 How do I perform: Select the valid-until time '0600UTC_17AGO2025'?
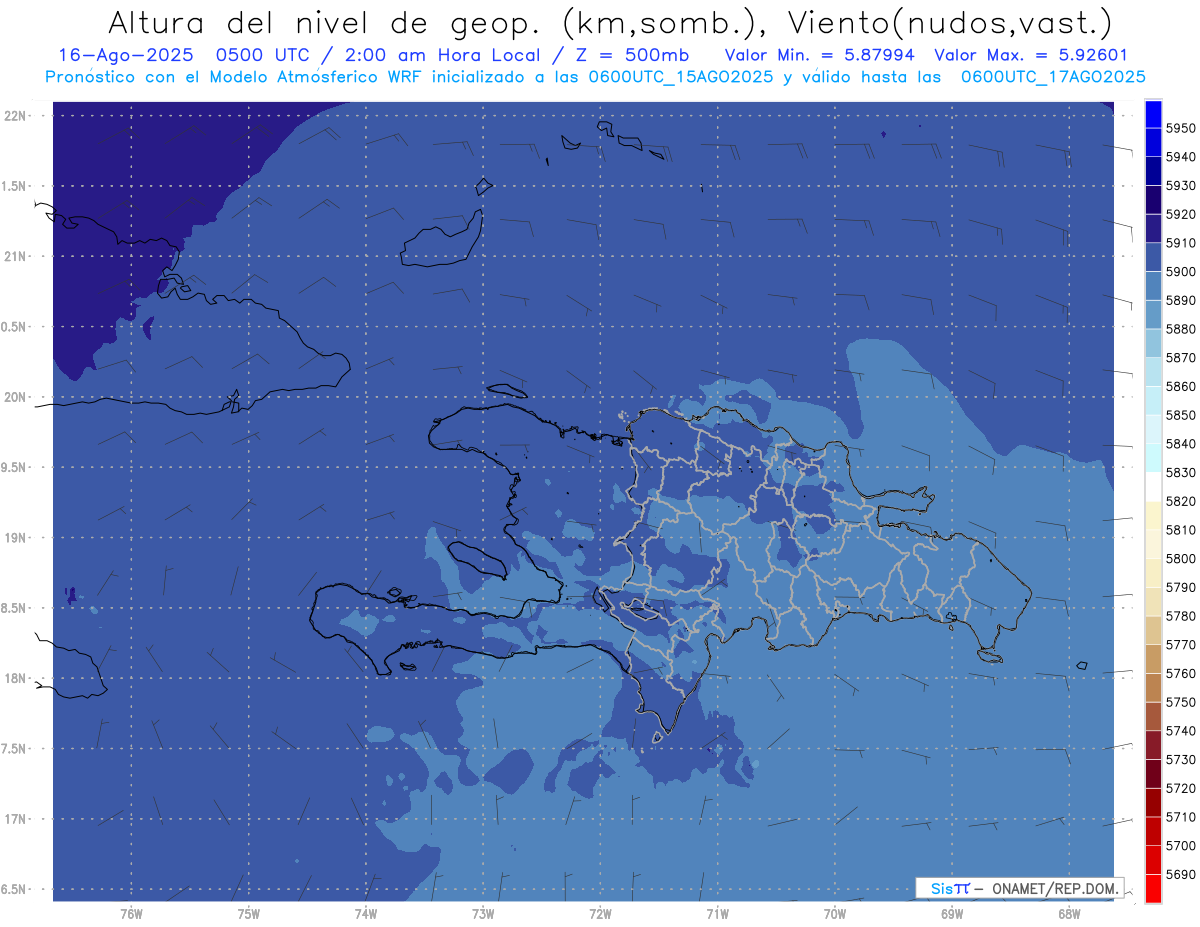pos(1052,77)
